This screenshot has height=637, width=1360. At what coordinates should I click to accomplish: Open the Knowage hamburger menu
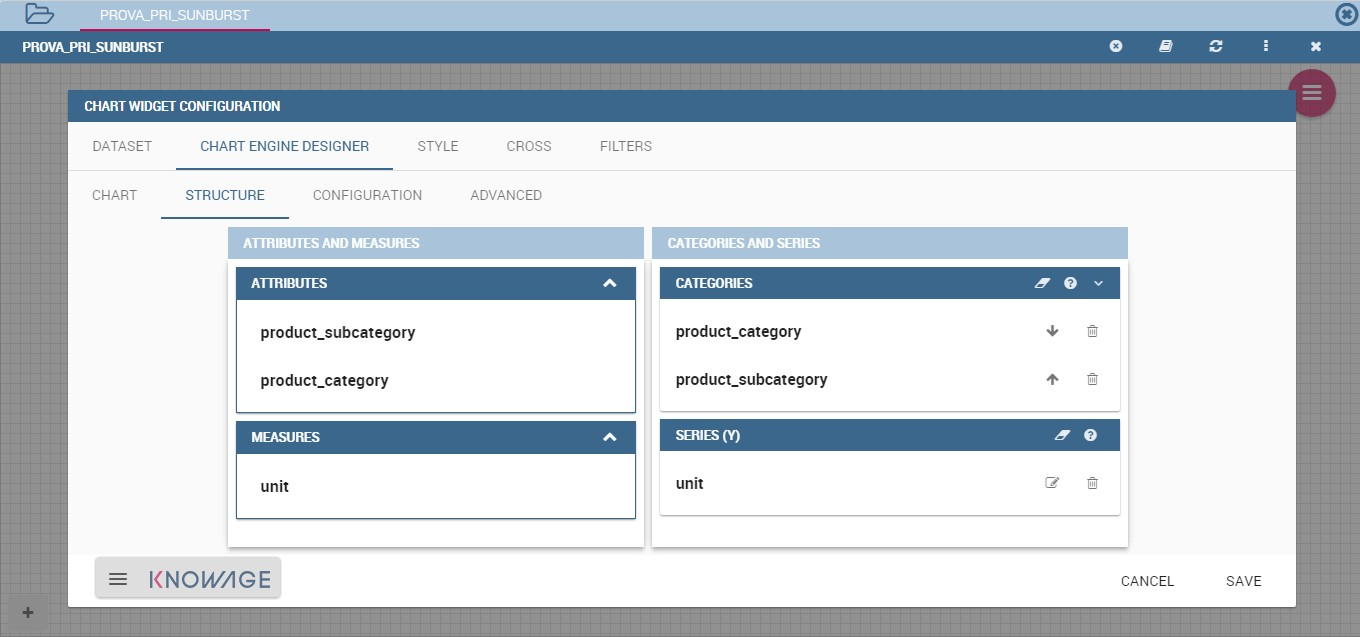click(x=118, y=579)
